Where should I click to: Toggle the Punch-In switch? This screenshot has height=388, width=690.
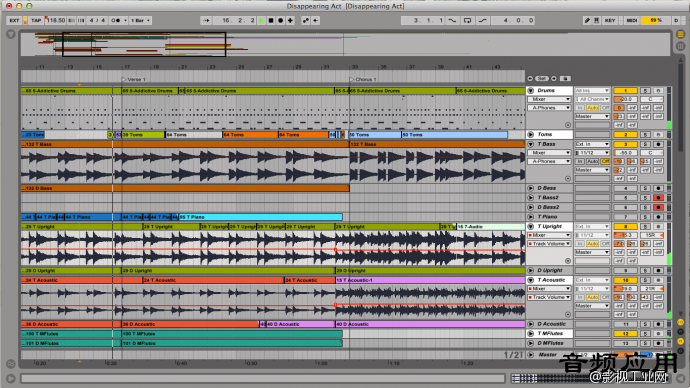(452, 20)
